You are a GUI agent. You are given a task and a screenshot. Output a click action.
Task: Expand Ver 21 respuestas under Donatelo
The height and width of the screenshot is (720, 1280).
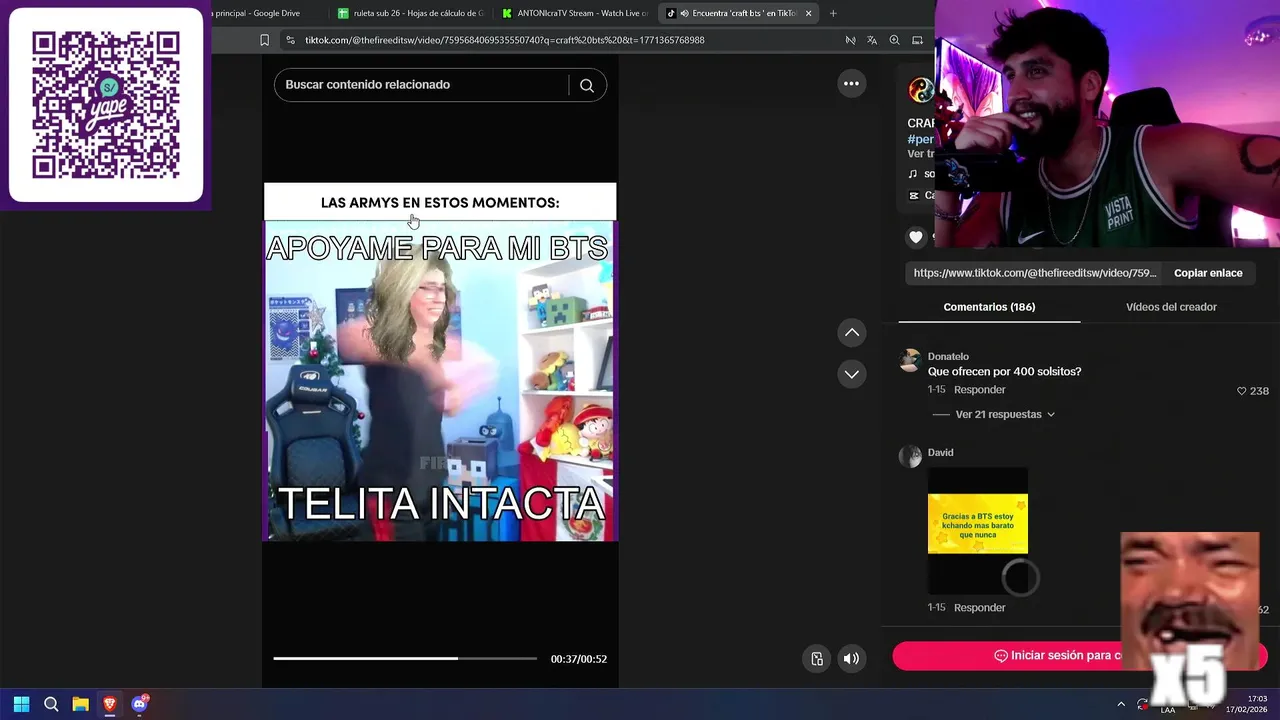coord(1005,414)
